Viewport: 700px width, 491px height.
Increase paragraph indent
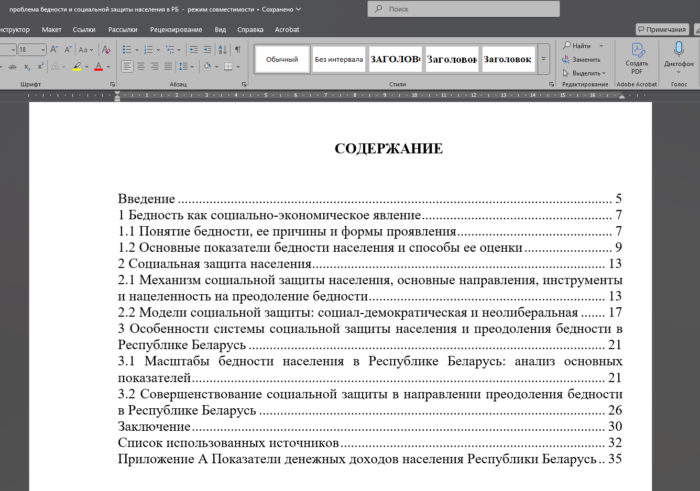[208, 50]
